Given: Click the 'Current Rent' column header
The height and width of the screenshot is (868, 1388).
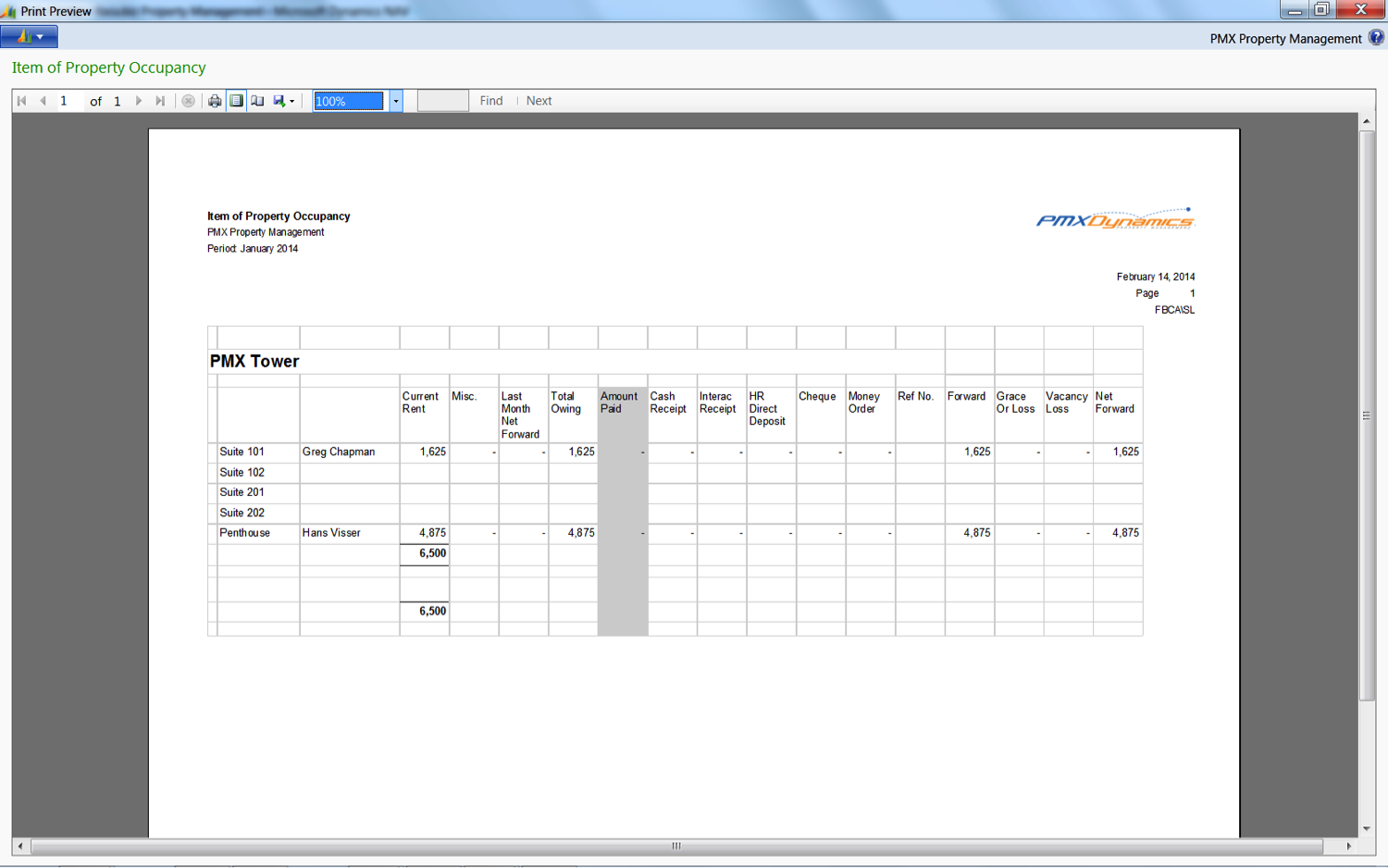Looking at the screenshot, I should click(x=420, y=403).
